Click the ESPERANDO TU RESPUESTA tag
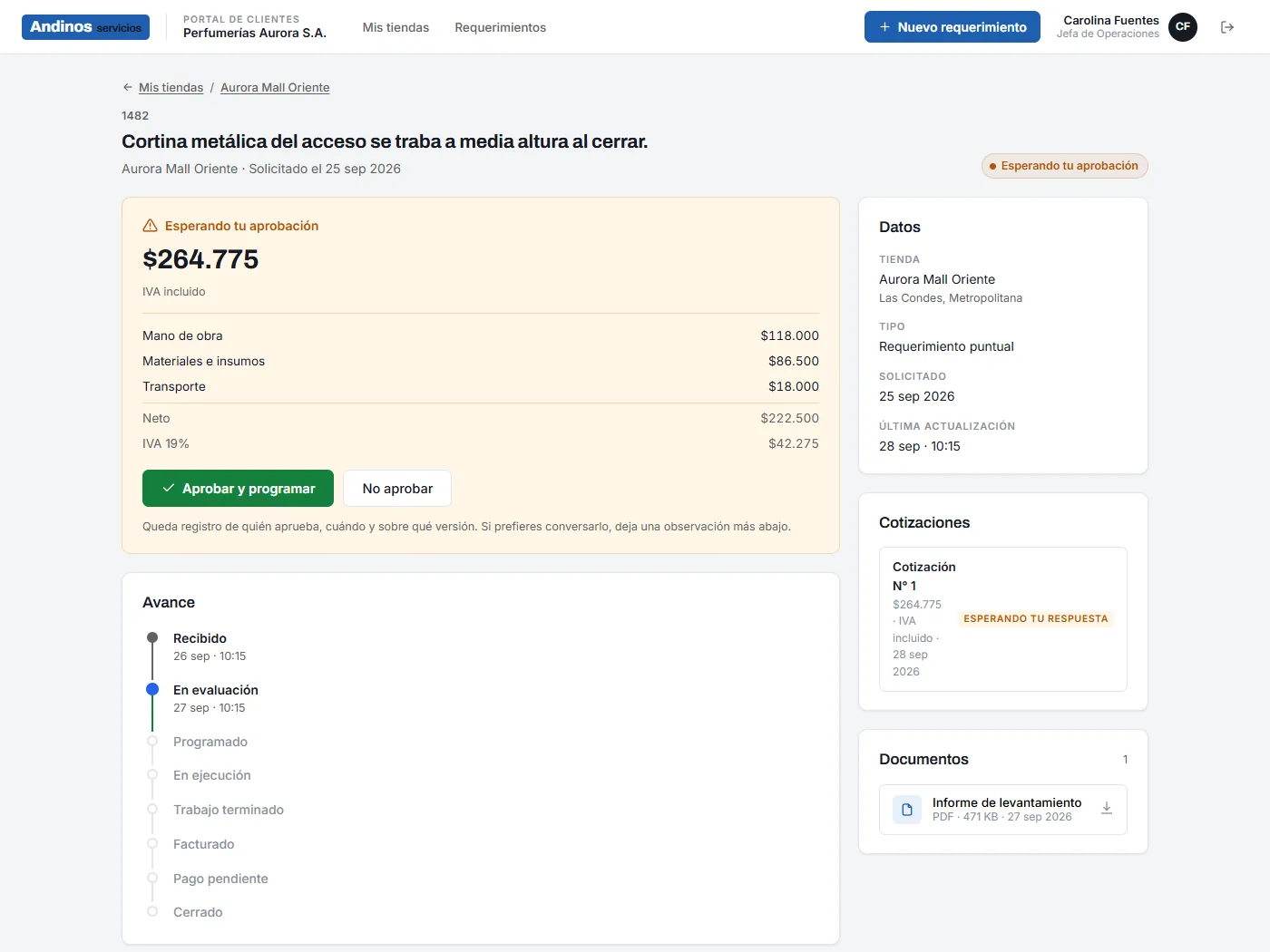Screen dimensions: 1270x952 (1036, 619)
